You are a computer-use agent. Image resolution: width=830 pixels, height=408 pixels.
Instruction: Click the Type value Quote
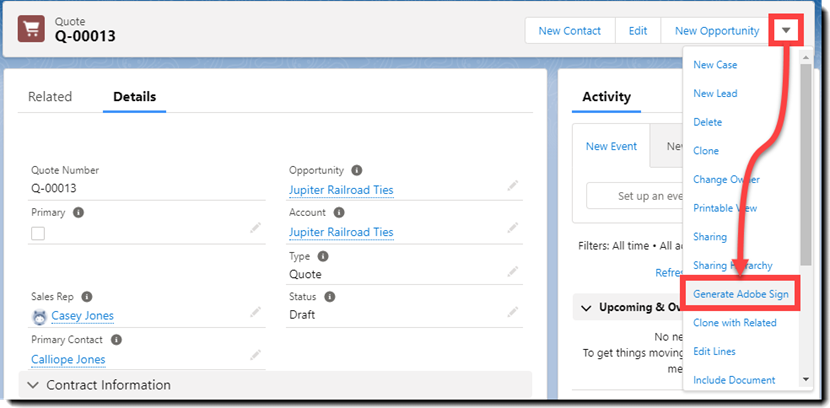(x=305, y=274)
